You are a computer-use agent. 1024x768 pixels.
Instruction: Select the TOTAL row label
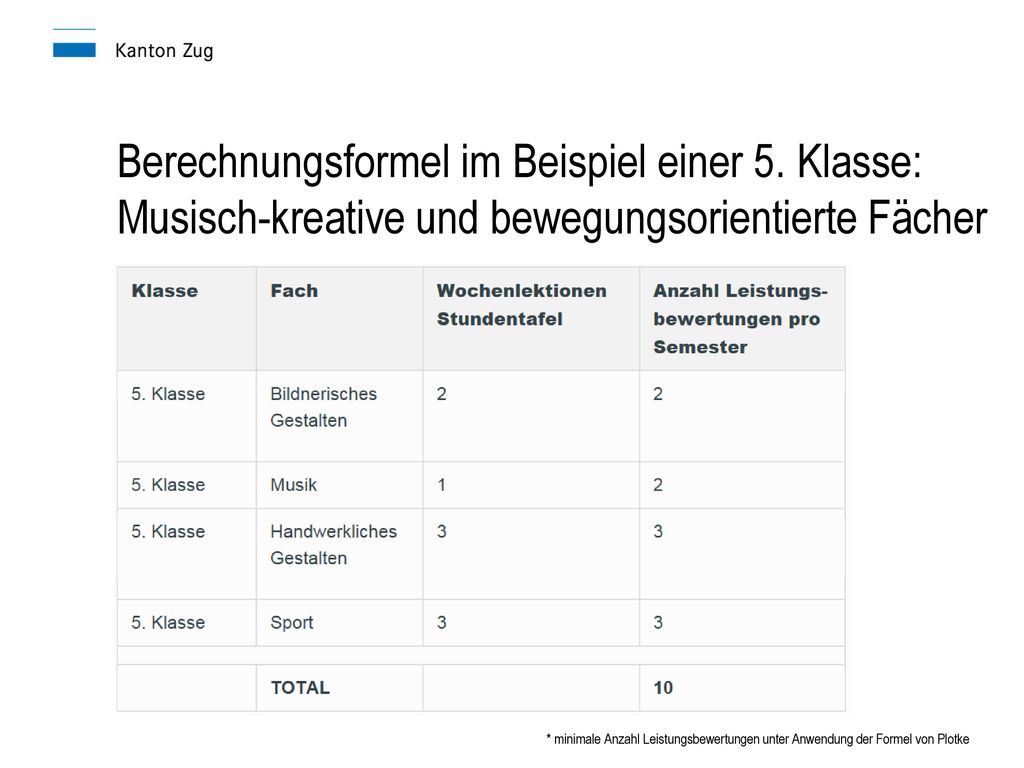coord(300,688)
